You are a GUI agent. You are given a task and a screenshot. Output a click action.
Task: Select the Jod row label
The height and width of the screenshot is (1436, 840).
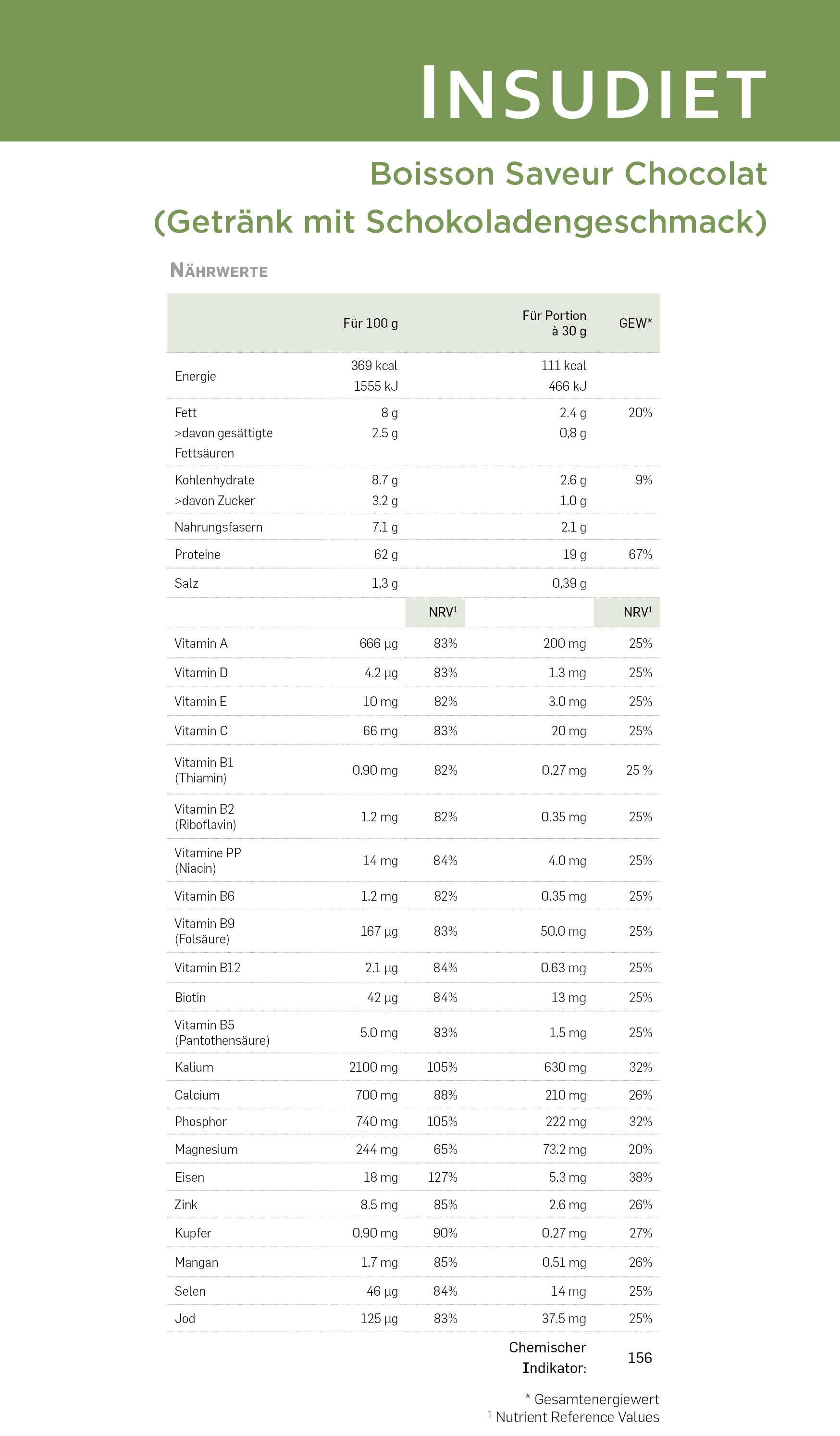point(185,1319)
